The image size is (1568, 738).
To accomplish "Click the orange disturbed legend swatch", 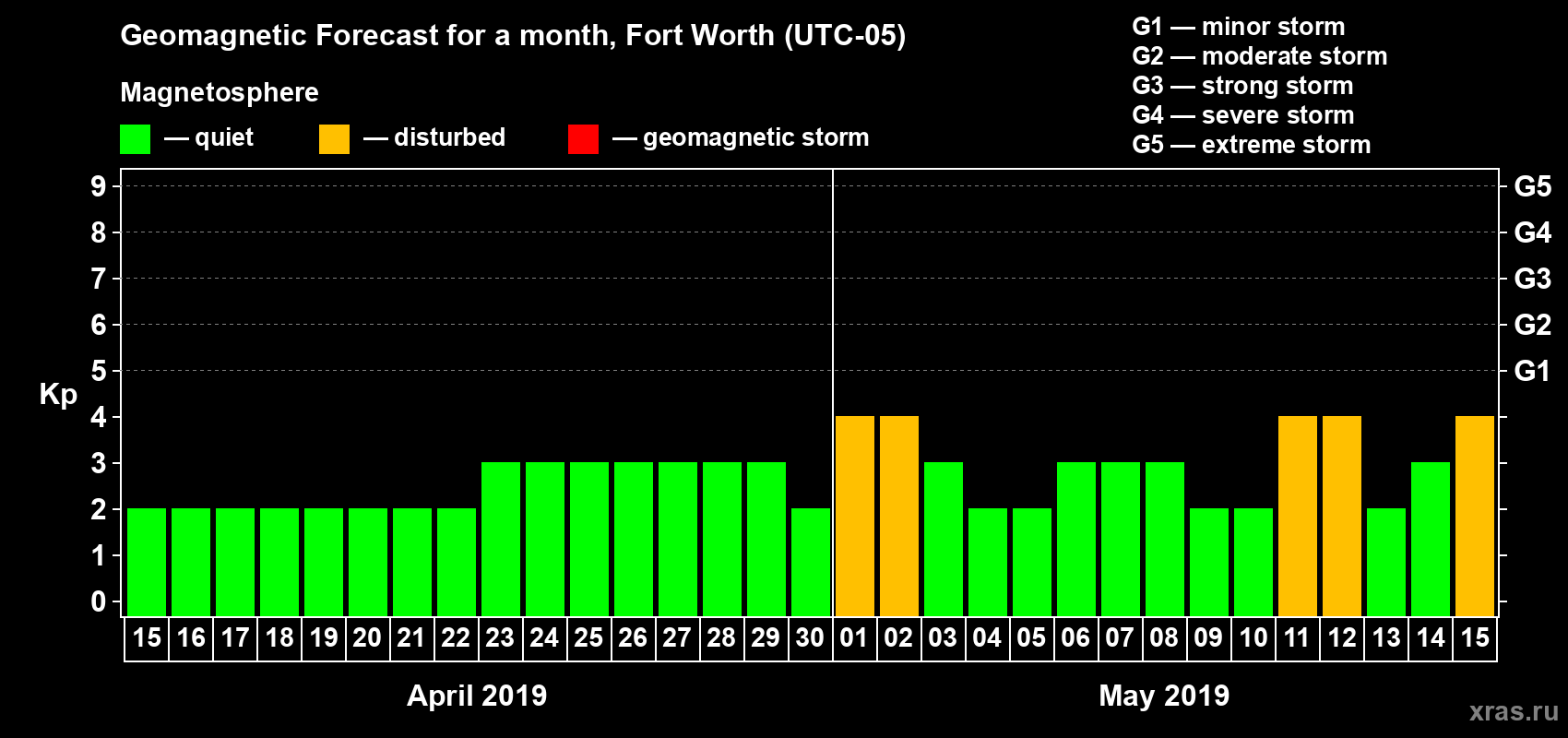I will point(334,139).
